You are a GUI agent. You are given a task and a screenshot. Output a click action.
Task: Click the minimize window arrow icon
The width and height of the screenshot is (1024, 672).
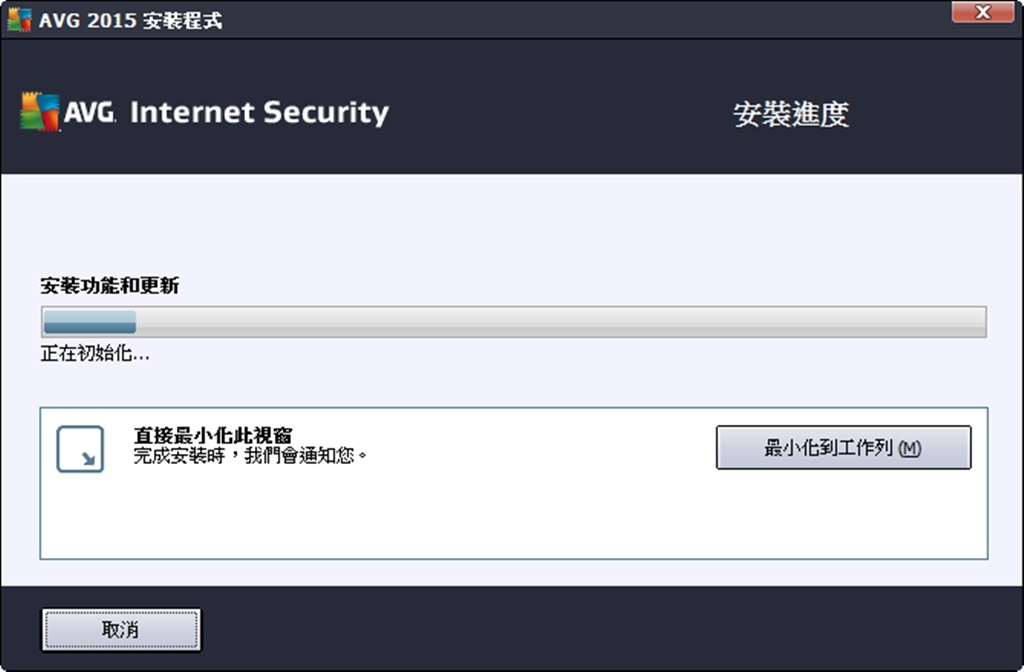80,449
